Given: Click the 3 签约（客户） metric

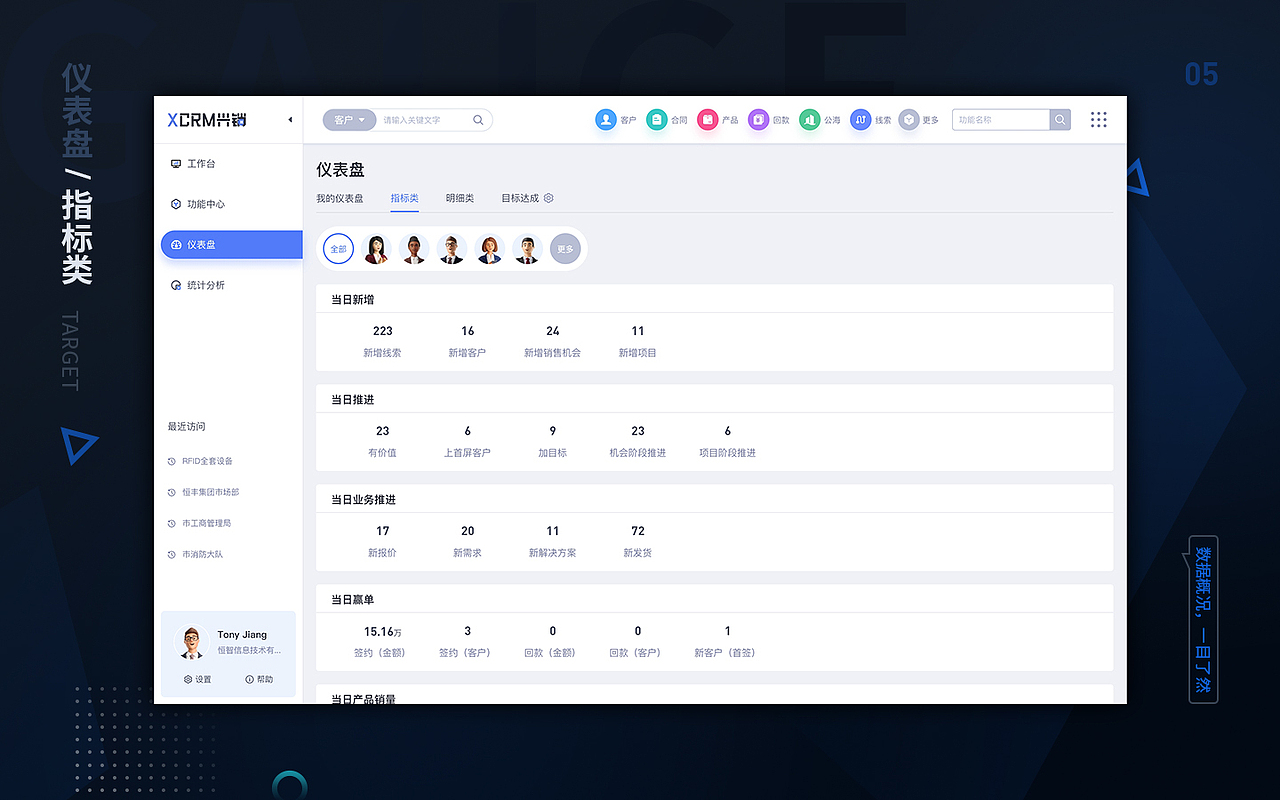Looking at the screenshot, I should click(x=467, y=641).
